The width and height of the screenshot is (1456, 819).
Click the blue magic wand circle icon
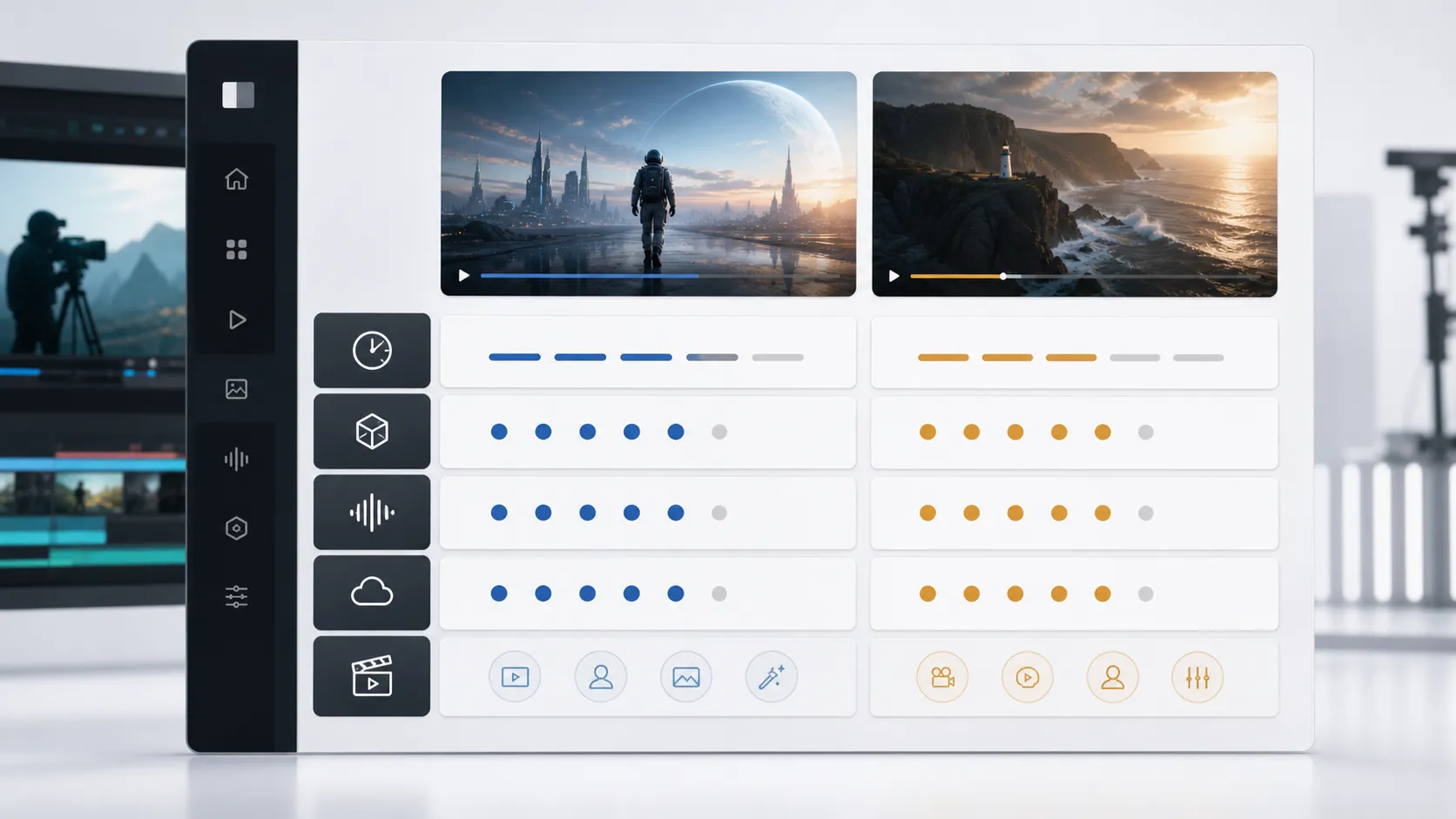coord(772,677)
